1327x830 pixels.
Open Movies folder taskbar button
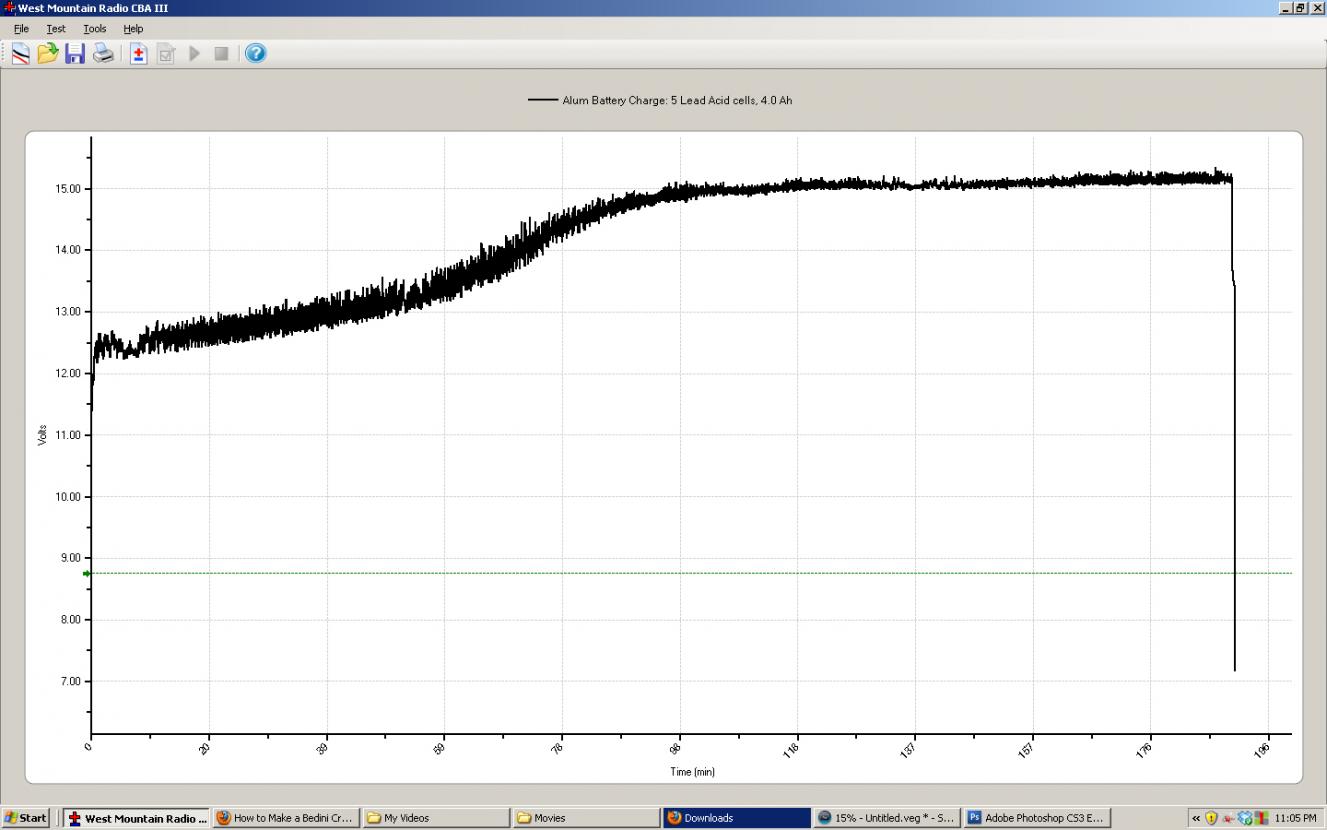point(586,818)
